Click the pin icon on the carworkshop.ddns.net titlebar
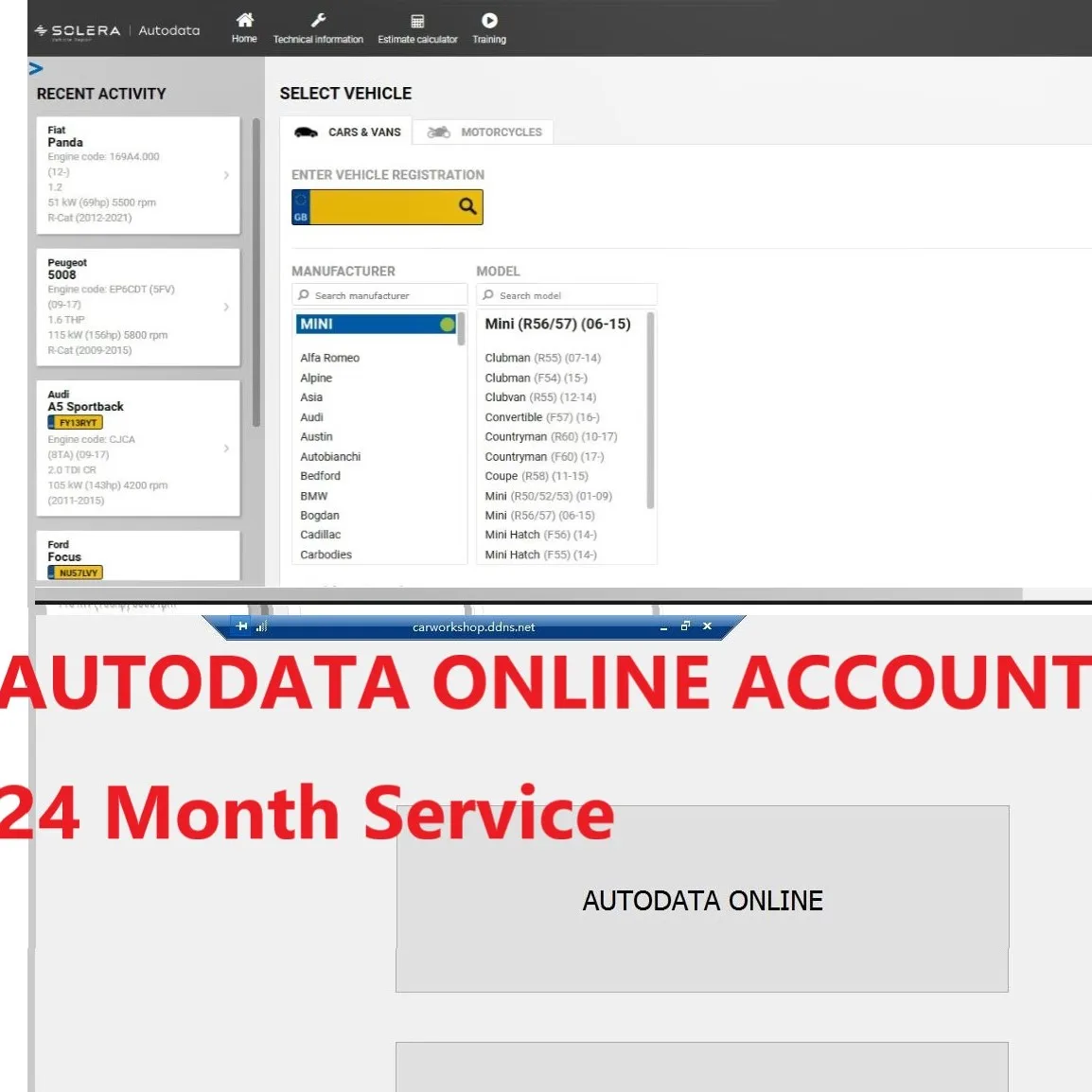The width and height of the screenshot is (1092, 1092). tap(242, 626)
